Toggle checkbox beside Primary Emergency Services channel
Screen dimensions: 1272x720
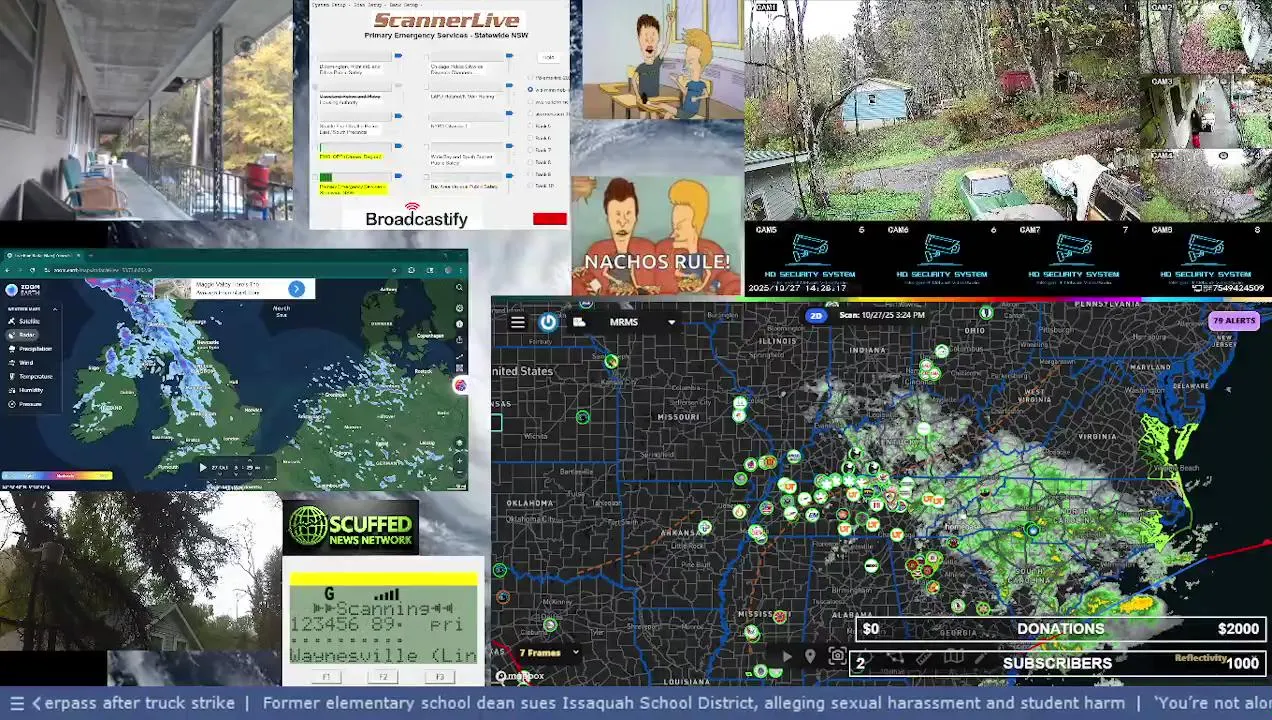315,177
